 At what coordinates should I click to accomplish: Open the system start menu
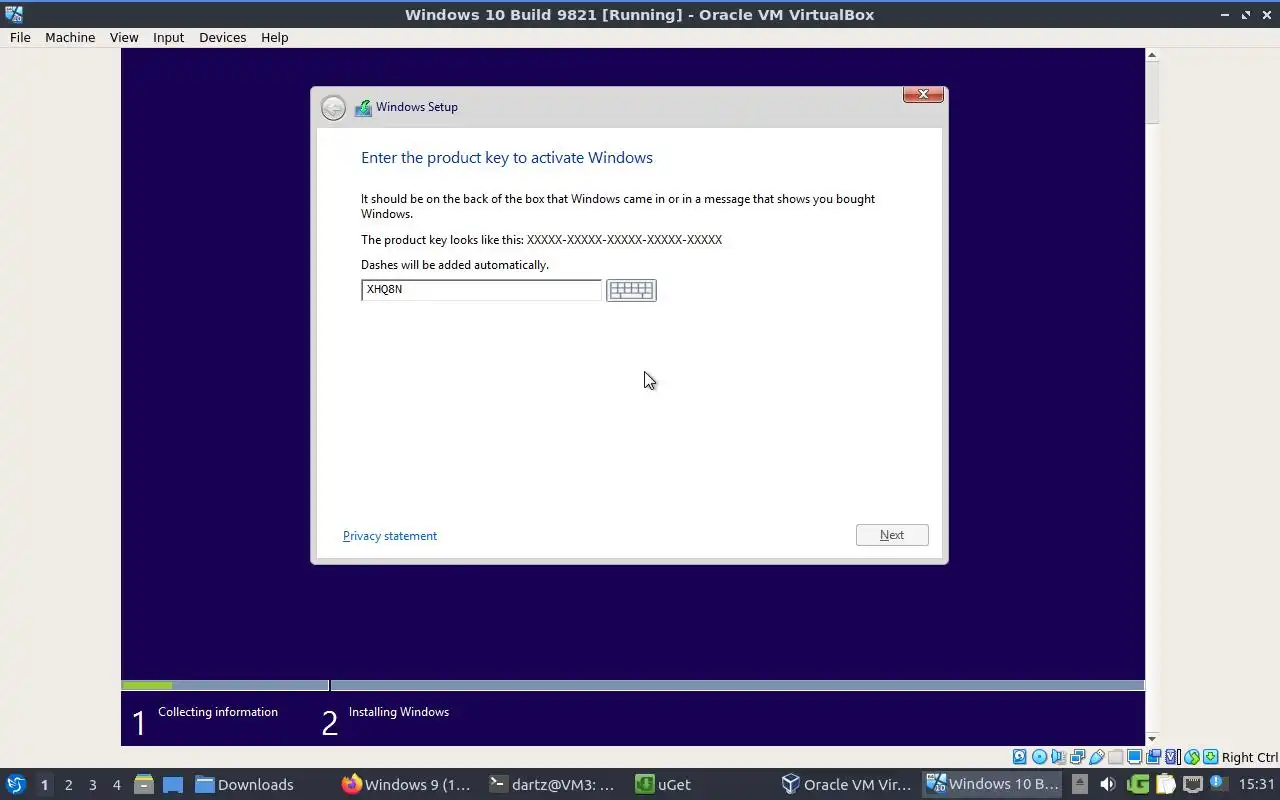(15, 784)
